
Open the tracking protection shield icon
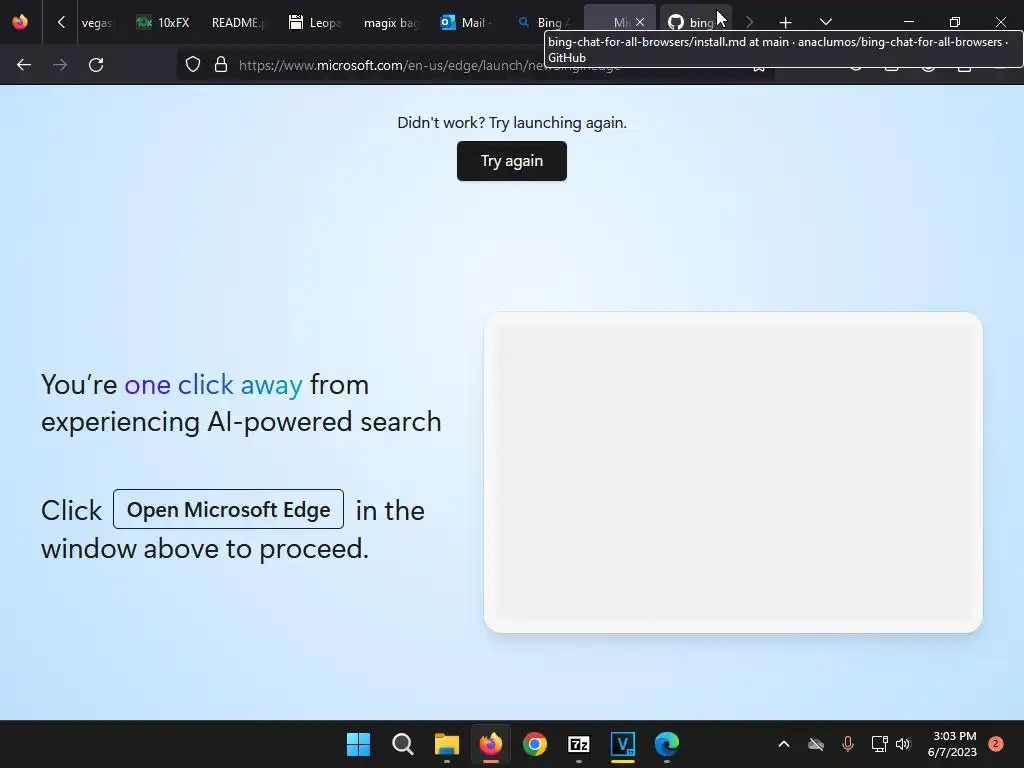[193, 65]
